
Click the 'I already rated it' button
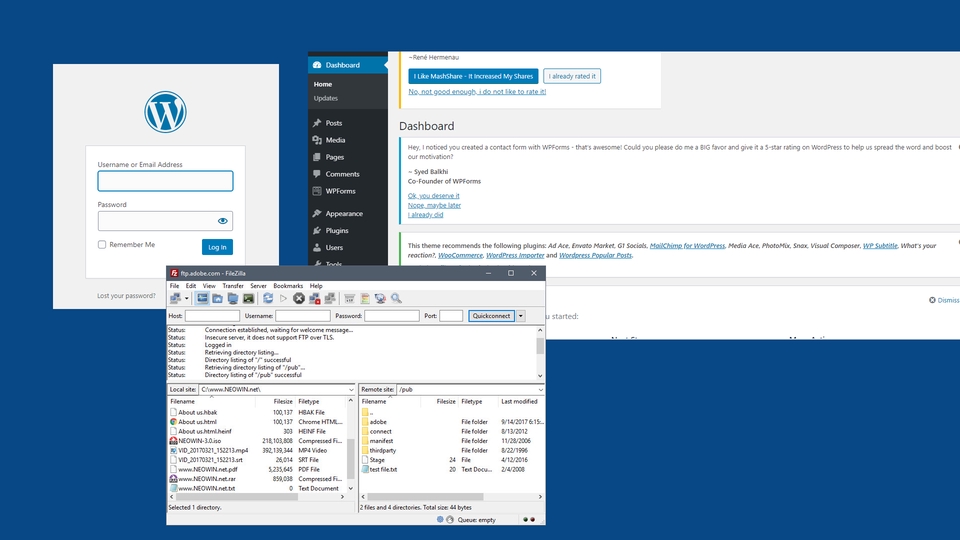tap(572, 76)
